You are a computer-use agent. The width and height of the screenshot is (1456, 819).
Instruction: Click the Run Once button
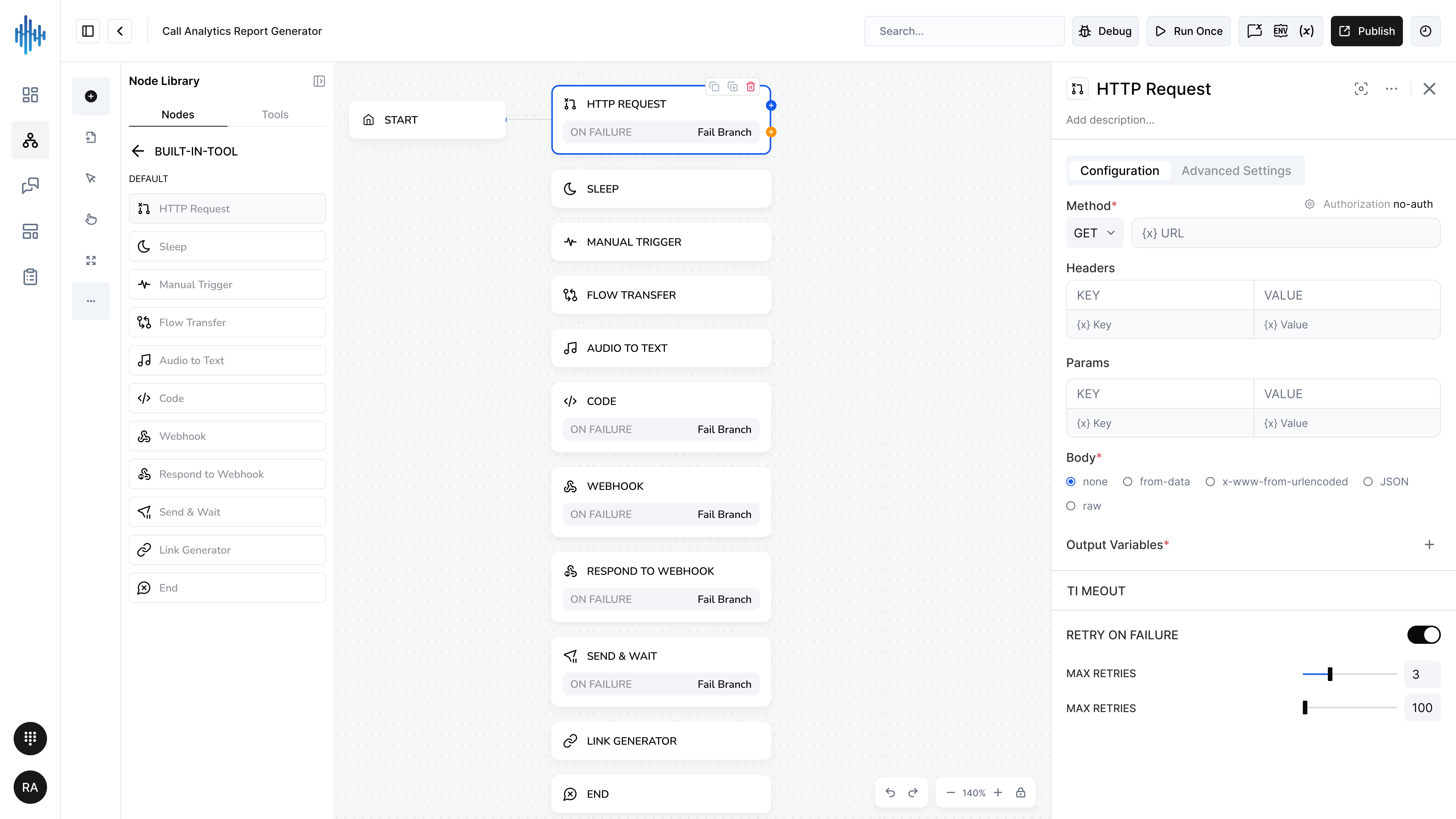(x=1189, y=31)
